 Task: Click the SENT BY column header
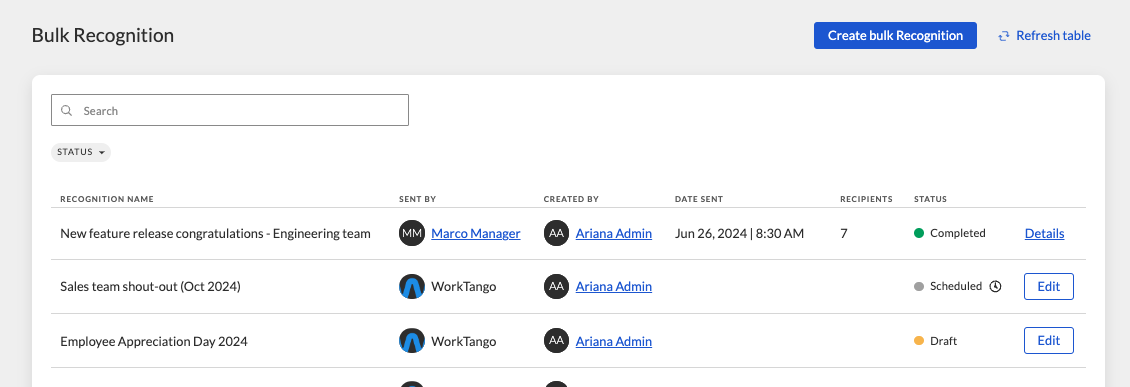[x=417, y=199]
